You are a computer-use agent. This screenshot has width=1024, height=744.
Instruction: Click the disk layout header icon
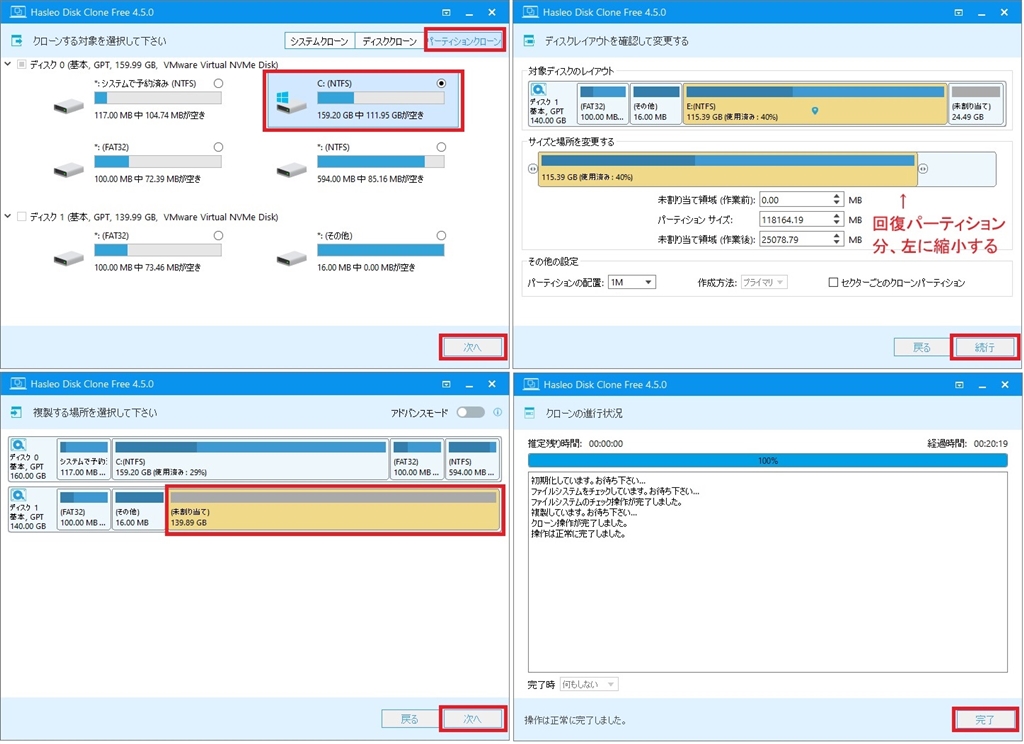coord(530,40)
